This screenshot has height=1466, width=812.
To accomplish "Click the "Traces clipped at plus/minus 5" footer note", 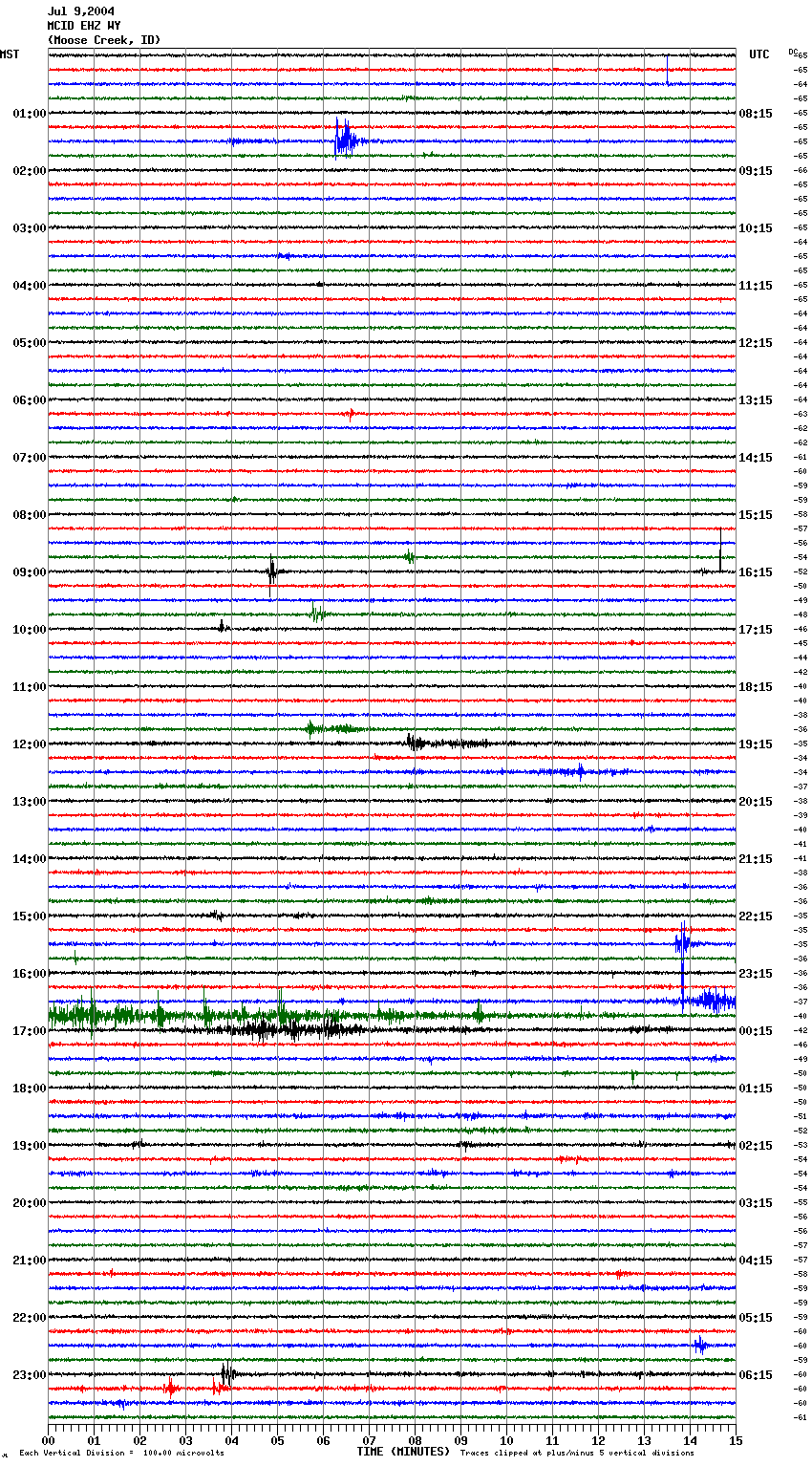I will [x=578, y=1453].
